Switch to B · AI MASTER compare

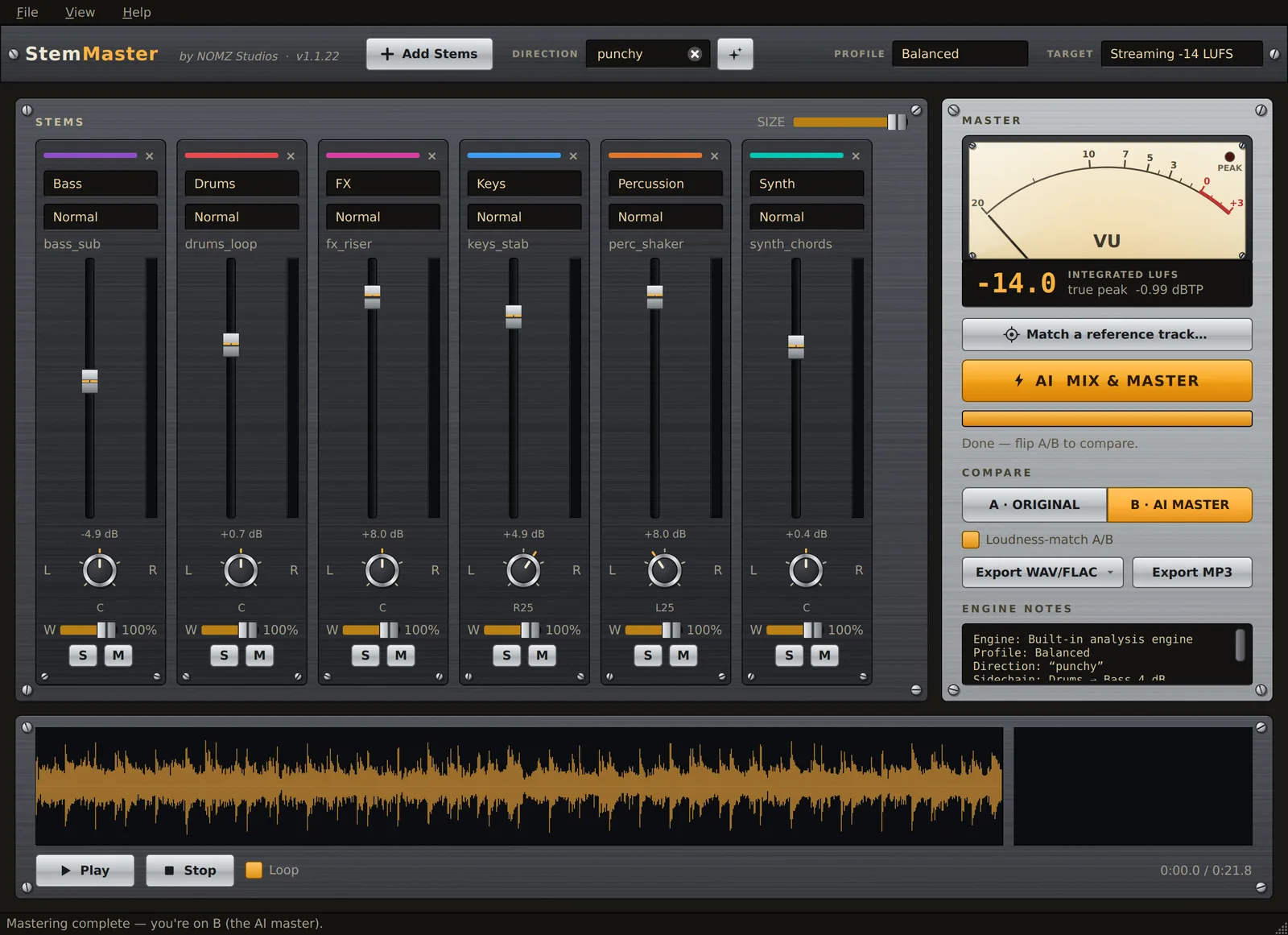pyautogui.click(x=1179, y=505)
